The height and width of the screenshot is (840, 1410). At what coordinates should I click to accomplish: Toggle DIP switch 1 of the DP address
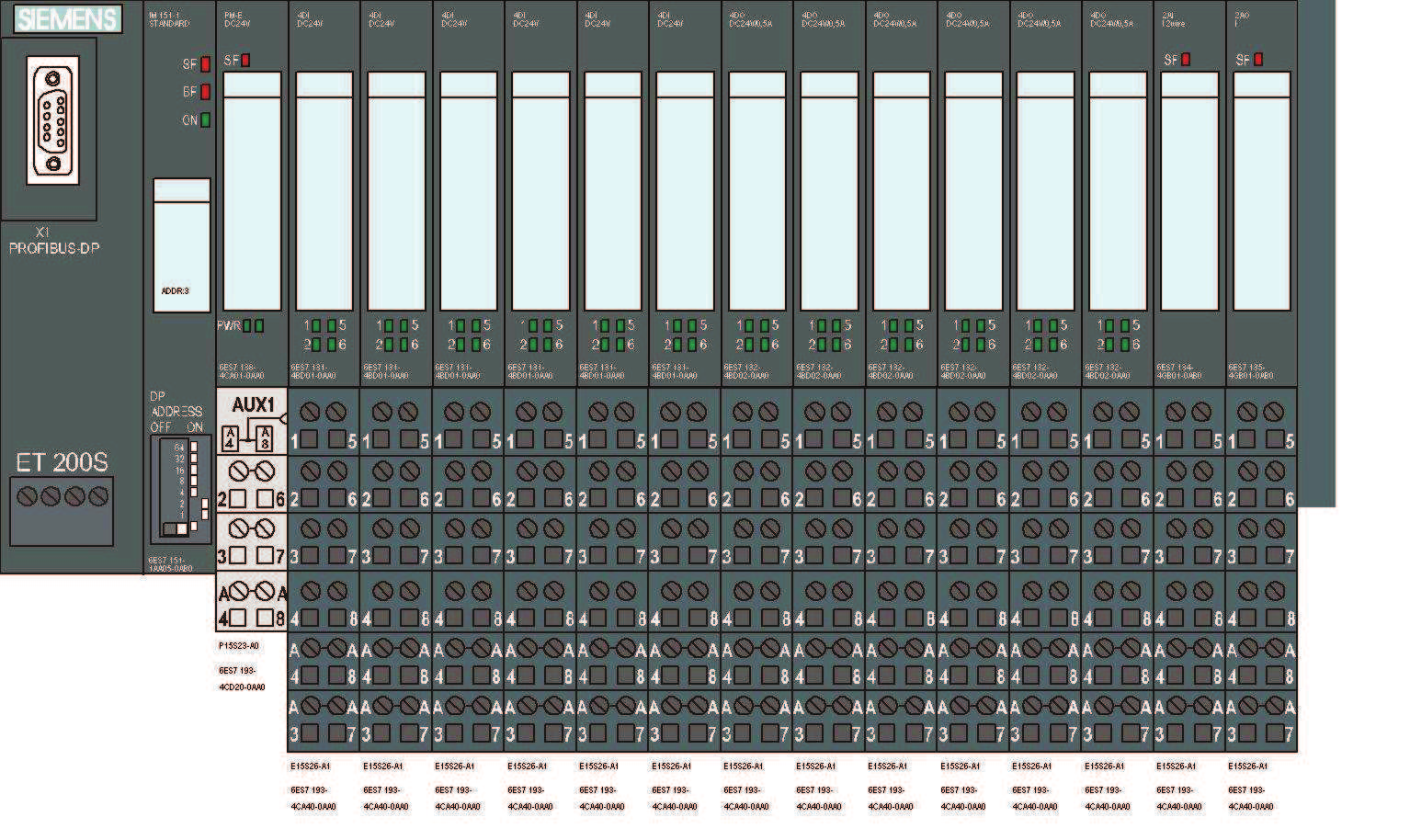205,514
